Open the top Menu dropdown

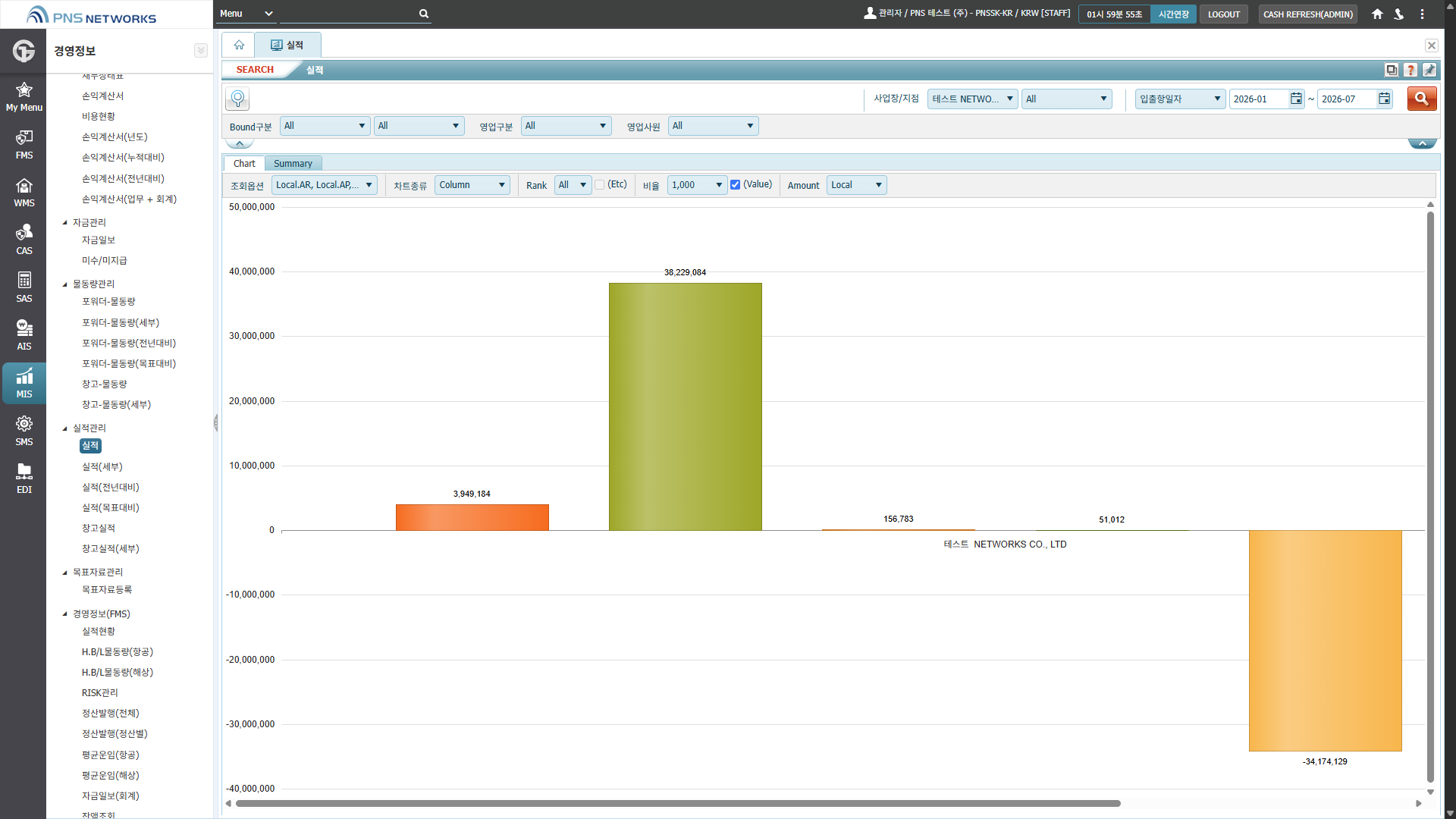(246, 14)
